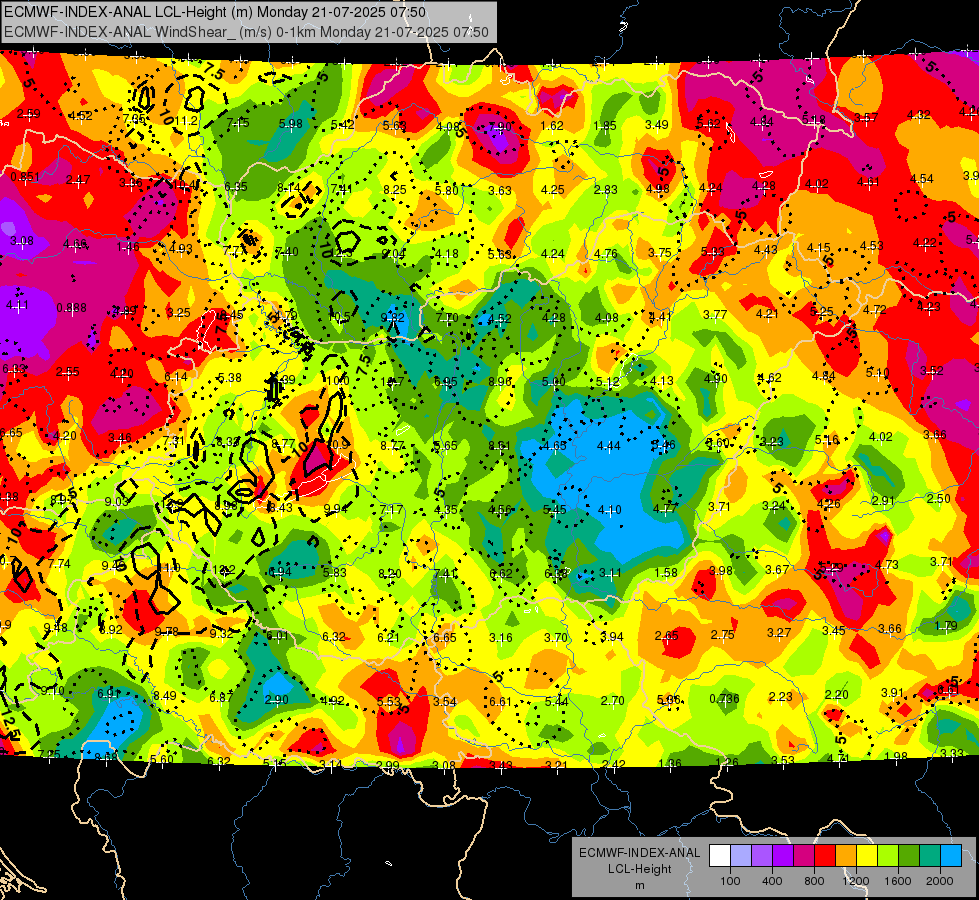Select the light green swatch above 1600

click(888, 856)
